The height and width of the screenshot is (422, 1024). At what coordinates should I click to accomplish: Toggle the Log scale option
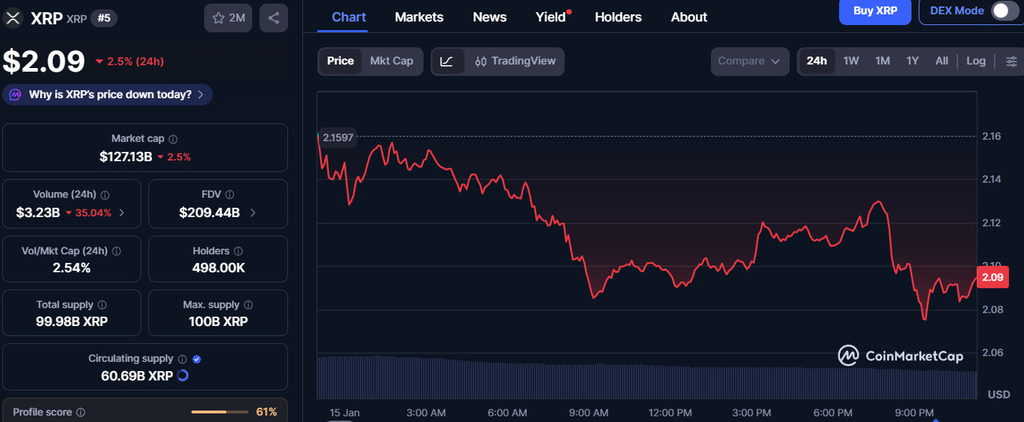[x=976, y=61]
